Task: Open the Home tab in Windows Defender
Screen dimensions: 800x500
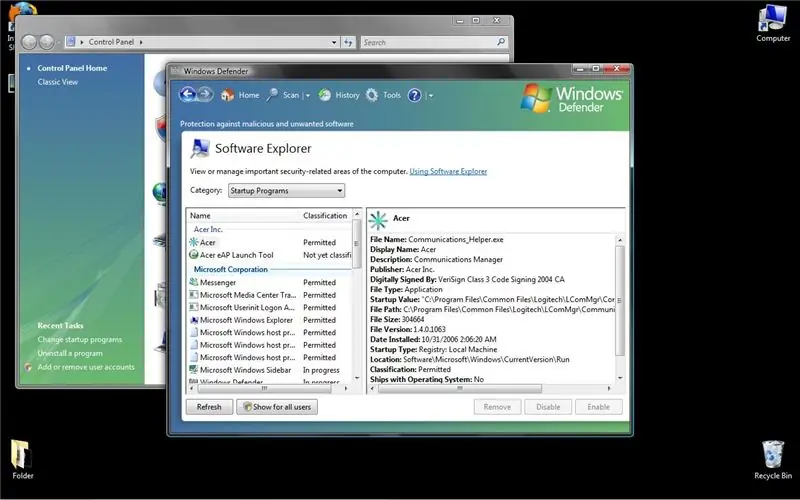Action: [249, 95]
